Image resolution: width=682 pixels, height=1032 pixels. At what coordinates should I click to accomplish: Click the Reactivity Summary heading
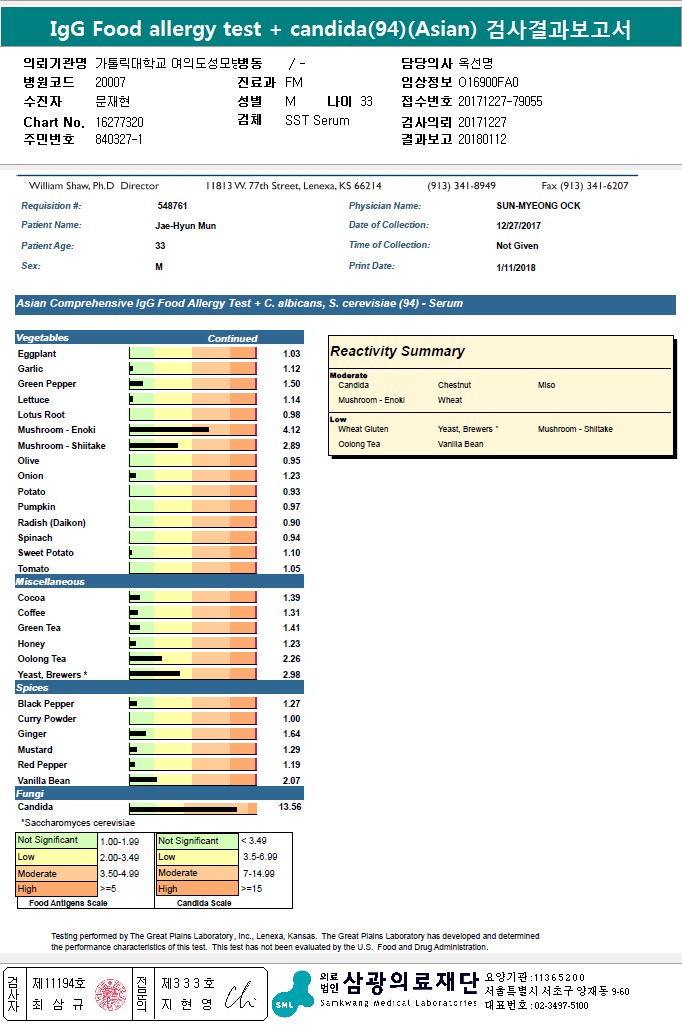[x=398, y=351]
